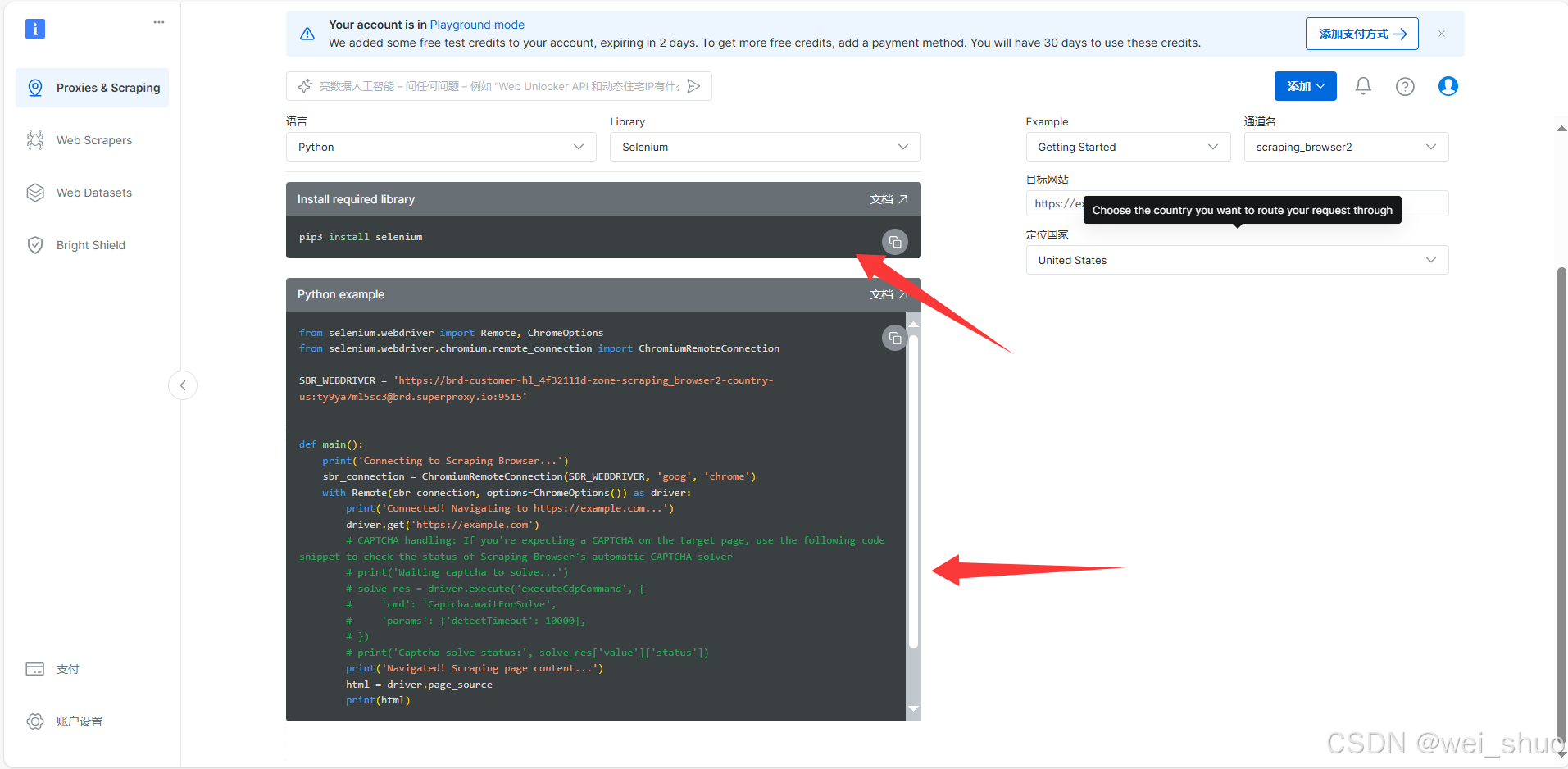This screenshot has width=1568, height=769.
Task: Click the account settings gear icon
Action: click(35, 721)
